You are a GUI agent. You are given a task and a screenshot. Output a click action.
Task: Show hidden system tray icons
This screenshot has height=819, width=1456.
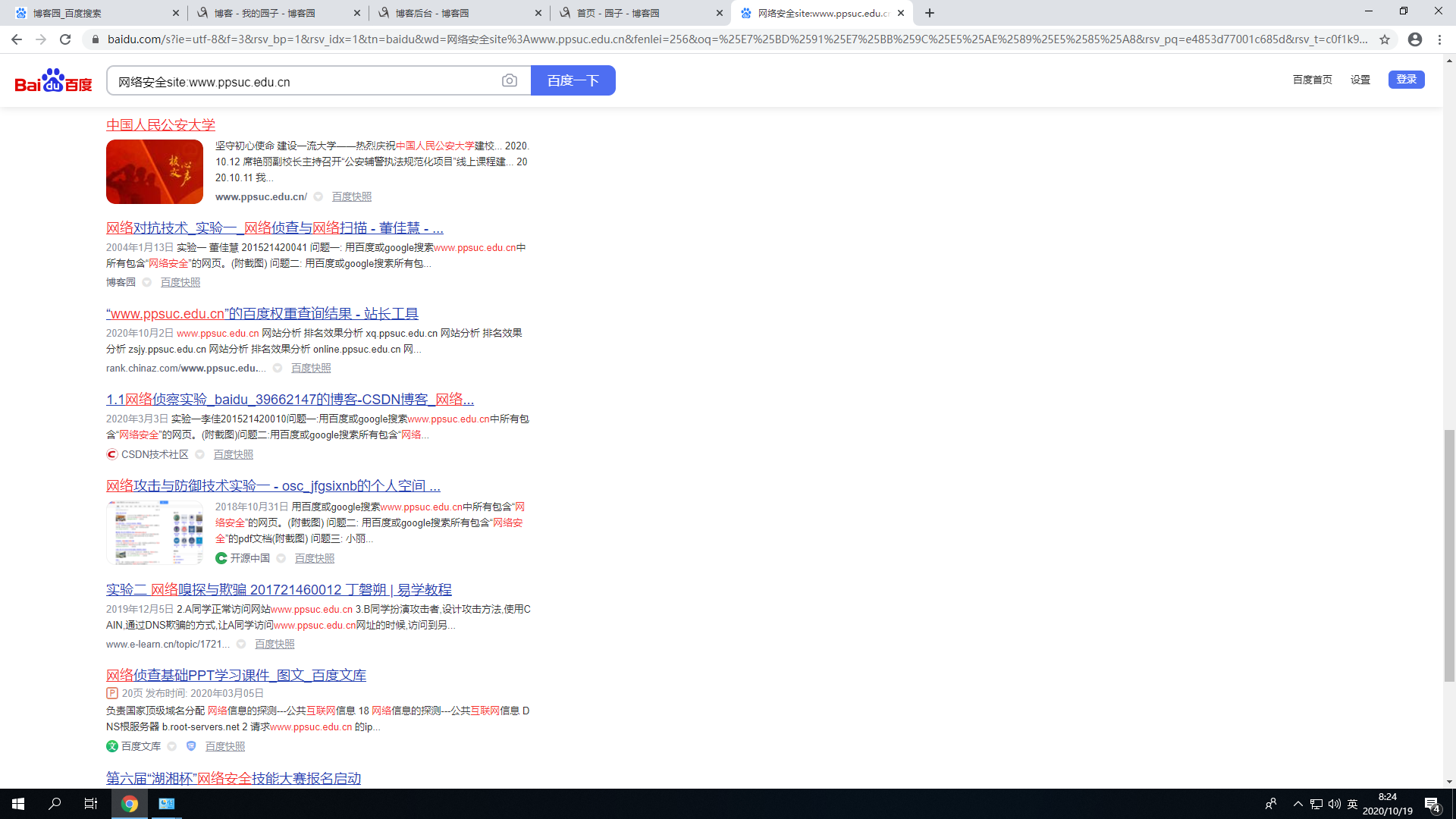pyautogui.click(x=1298, y=804)
